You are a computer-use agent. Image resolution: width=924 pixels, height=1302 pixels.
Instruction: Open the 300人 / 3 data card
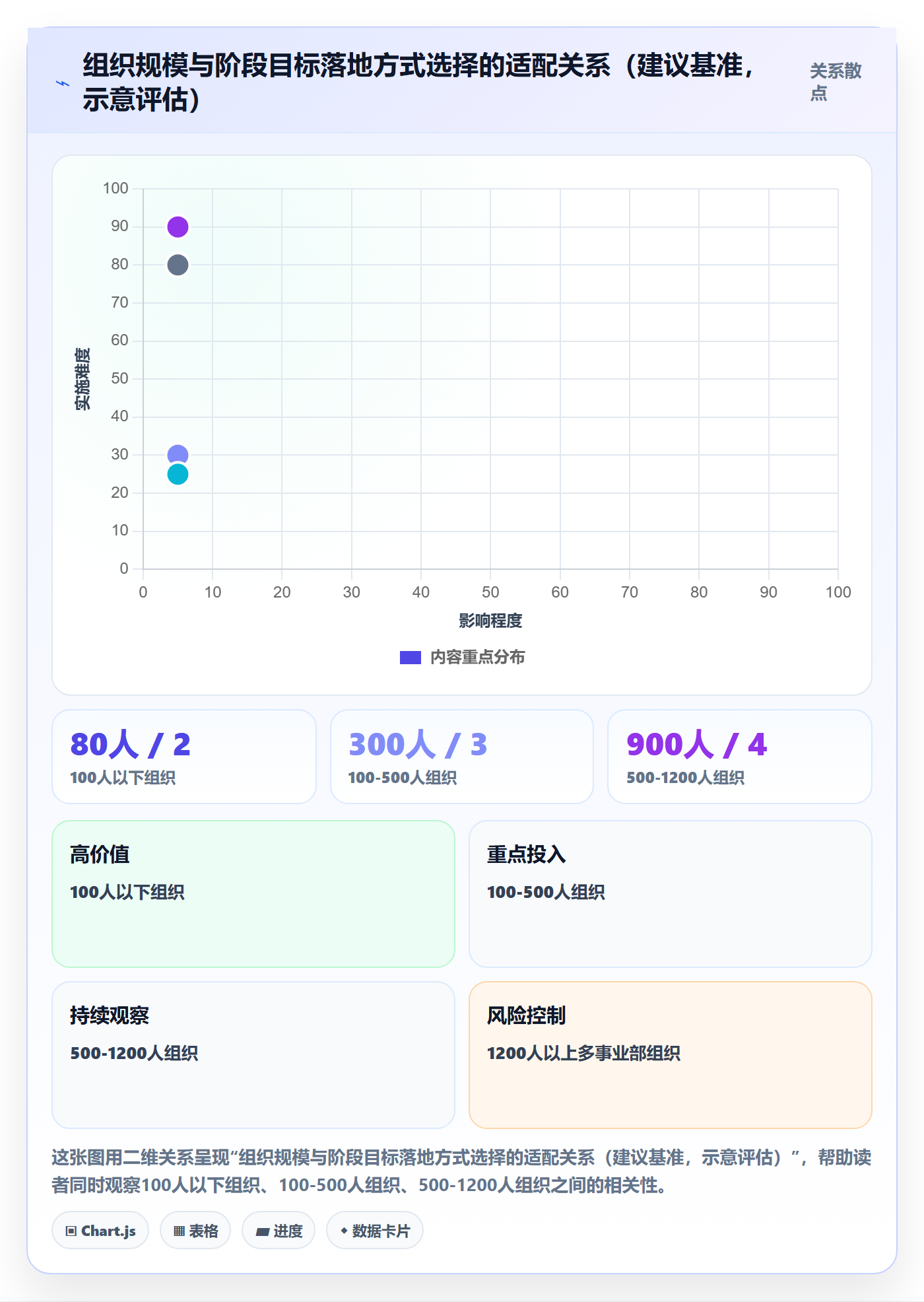pyautogui.click(x=462, y=757)
